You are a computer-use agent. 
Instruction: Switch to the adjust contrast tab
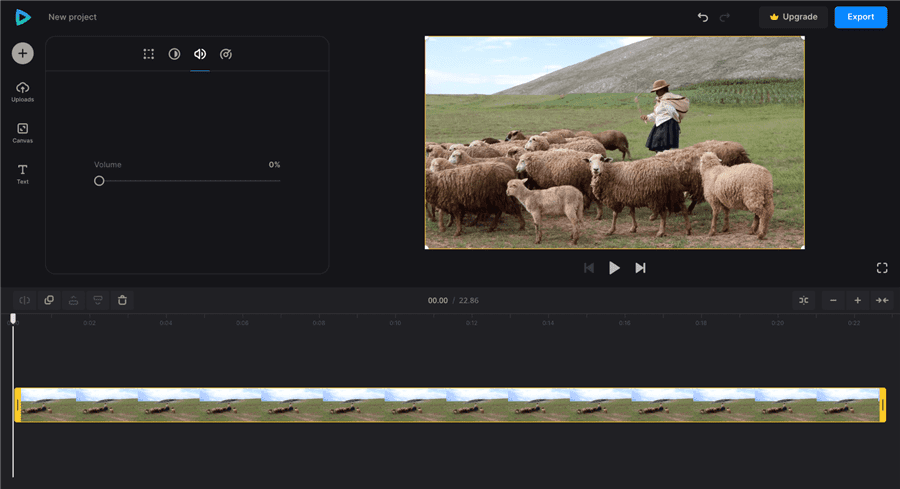174,54
